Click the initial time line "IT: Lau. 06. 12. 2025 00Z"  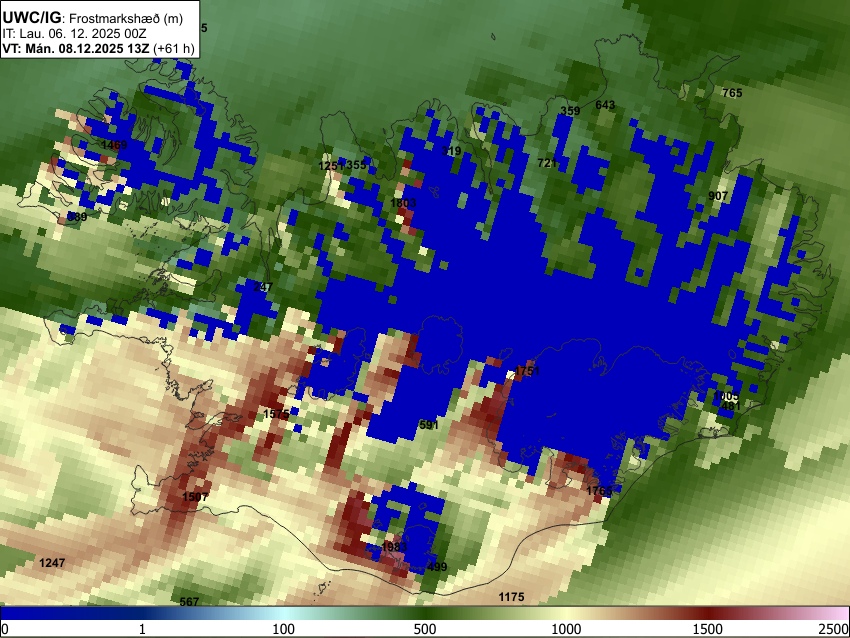tap(74, 34)
